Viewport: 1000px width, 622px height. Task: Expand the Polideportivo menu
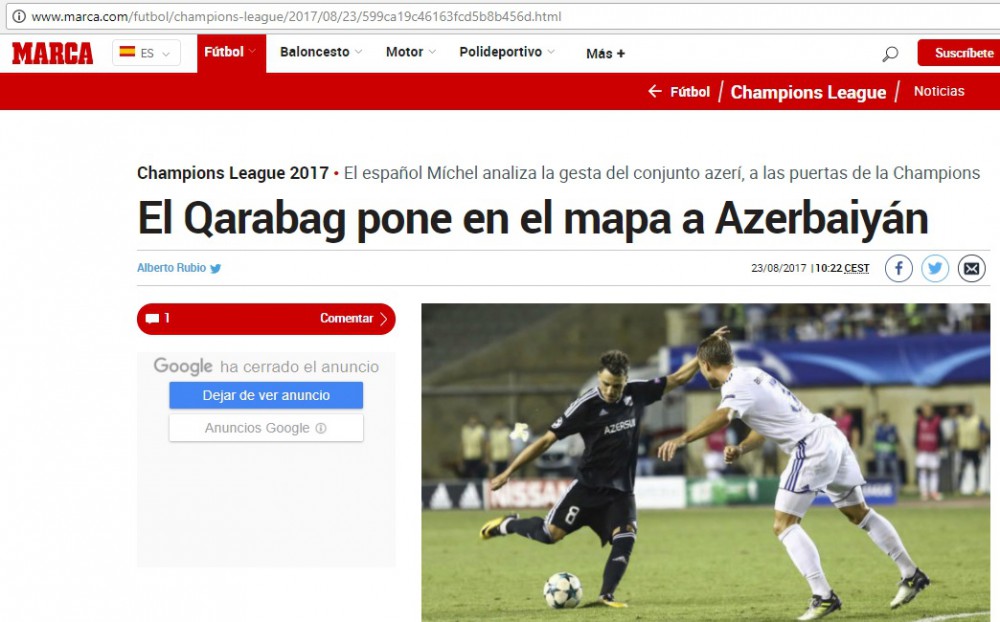[507, 52]
